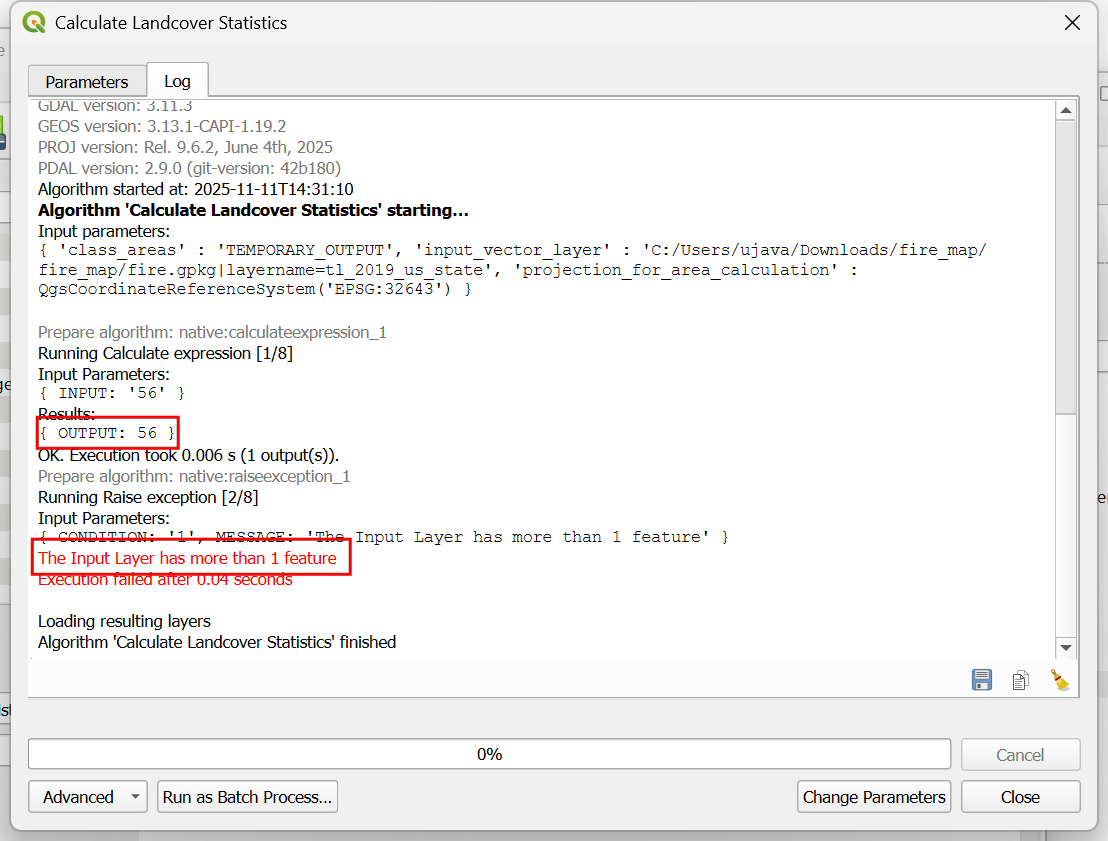Click the log scrollbar up arrow

[1065, 110]
